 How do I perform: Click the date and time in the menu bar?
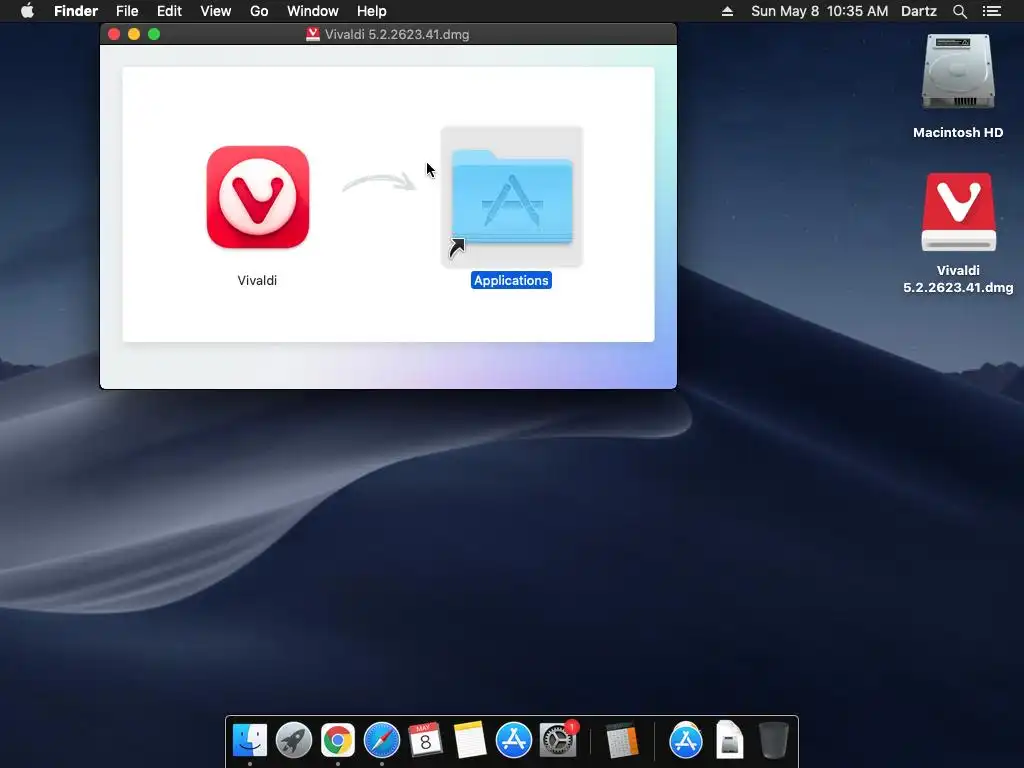pyautogui.click(x=820, y=11)
